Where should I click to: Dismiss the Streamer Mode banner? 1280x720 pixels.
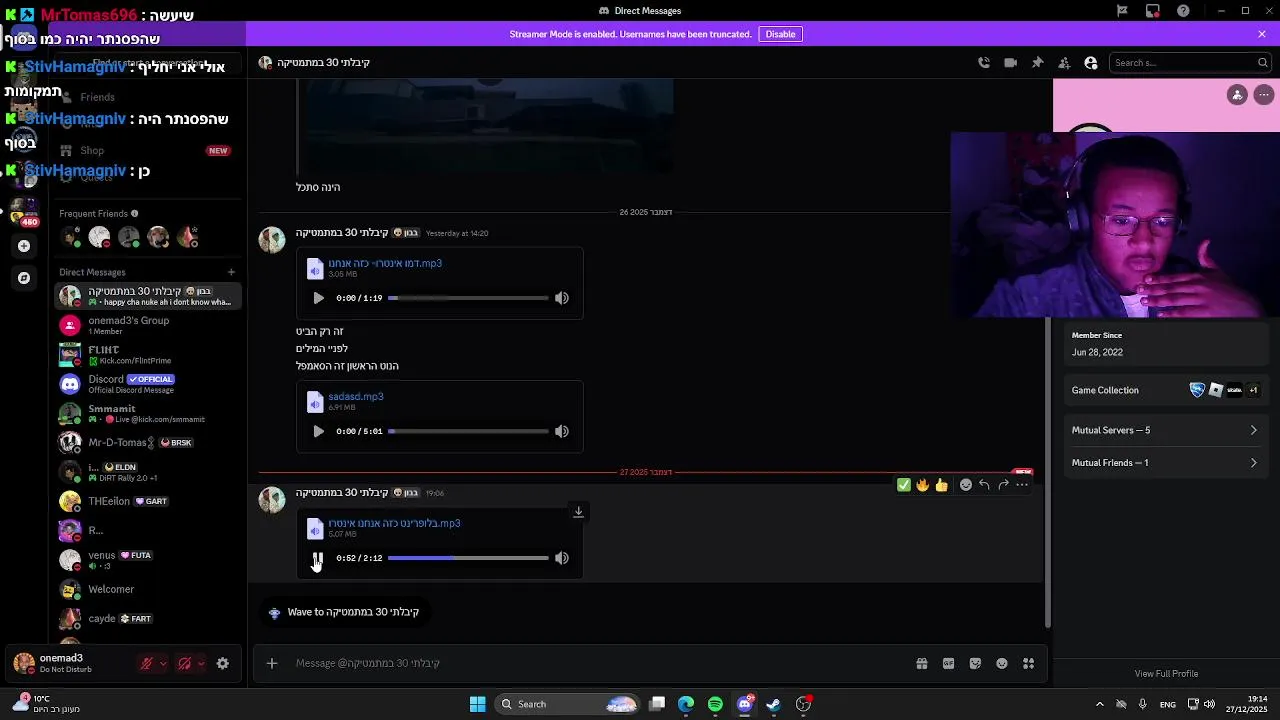[x=1262, y=34]
